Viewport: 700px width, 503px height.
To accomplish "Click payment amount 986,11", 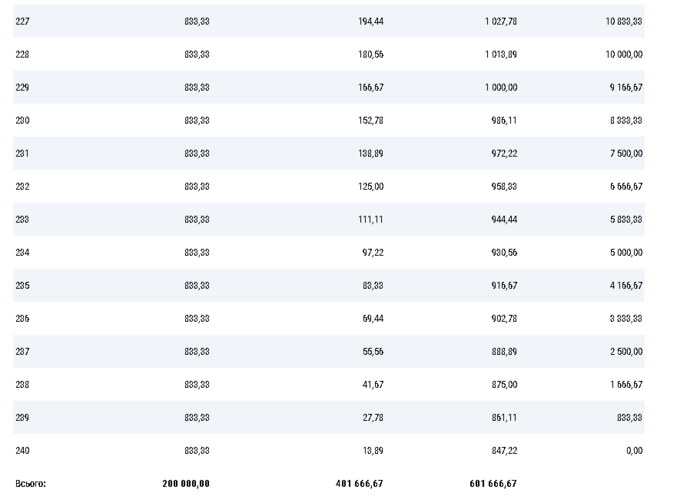I will [504, 120].
